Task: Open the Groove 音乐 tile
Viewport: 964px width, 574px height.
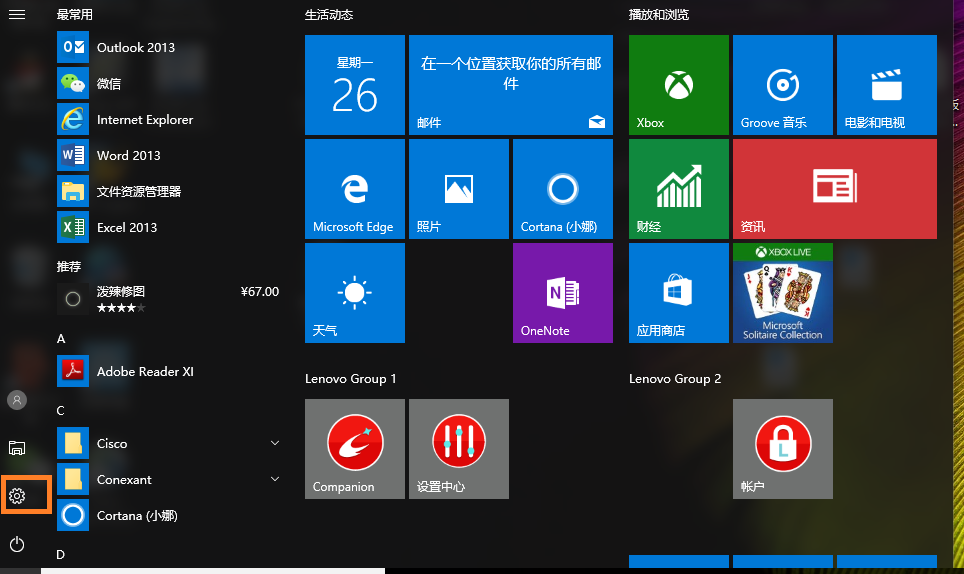Action: (783, 85)
